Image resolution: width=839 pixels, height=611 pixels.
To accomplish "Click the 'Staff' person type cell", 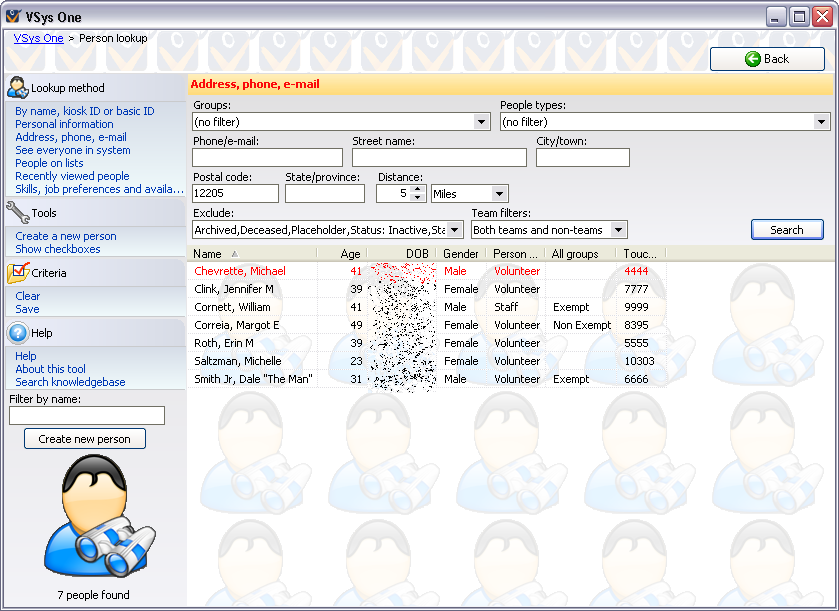I will click(506, 307).
